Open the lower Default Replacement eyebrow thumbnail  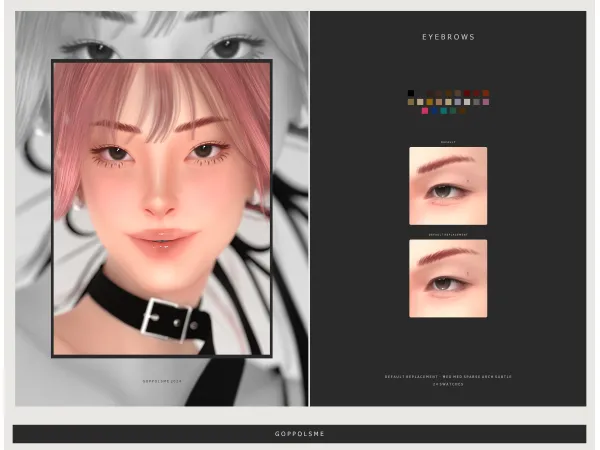[x=448, y=279]
